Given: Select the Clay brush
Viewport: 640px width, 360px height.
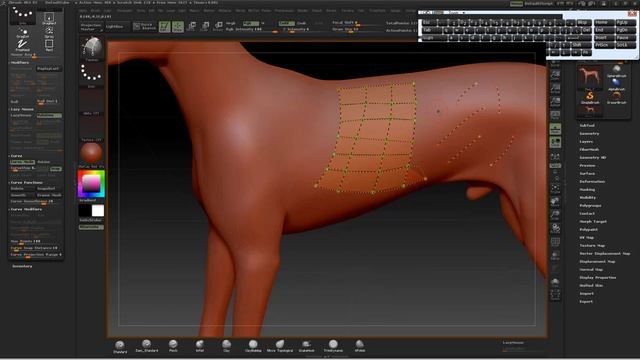Looking at the screenshot, I should click(226, 346).
